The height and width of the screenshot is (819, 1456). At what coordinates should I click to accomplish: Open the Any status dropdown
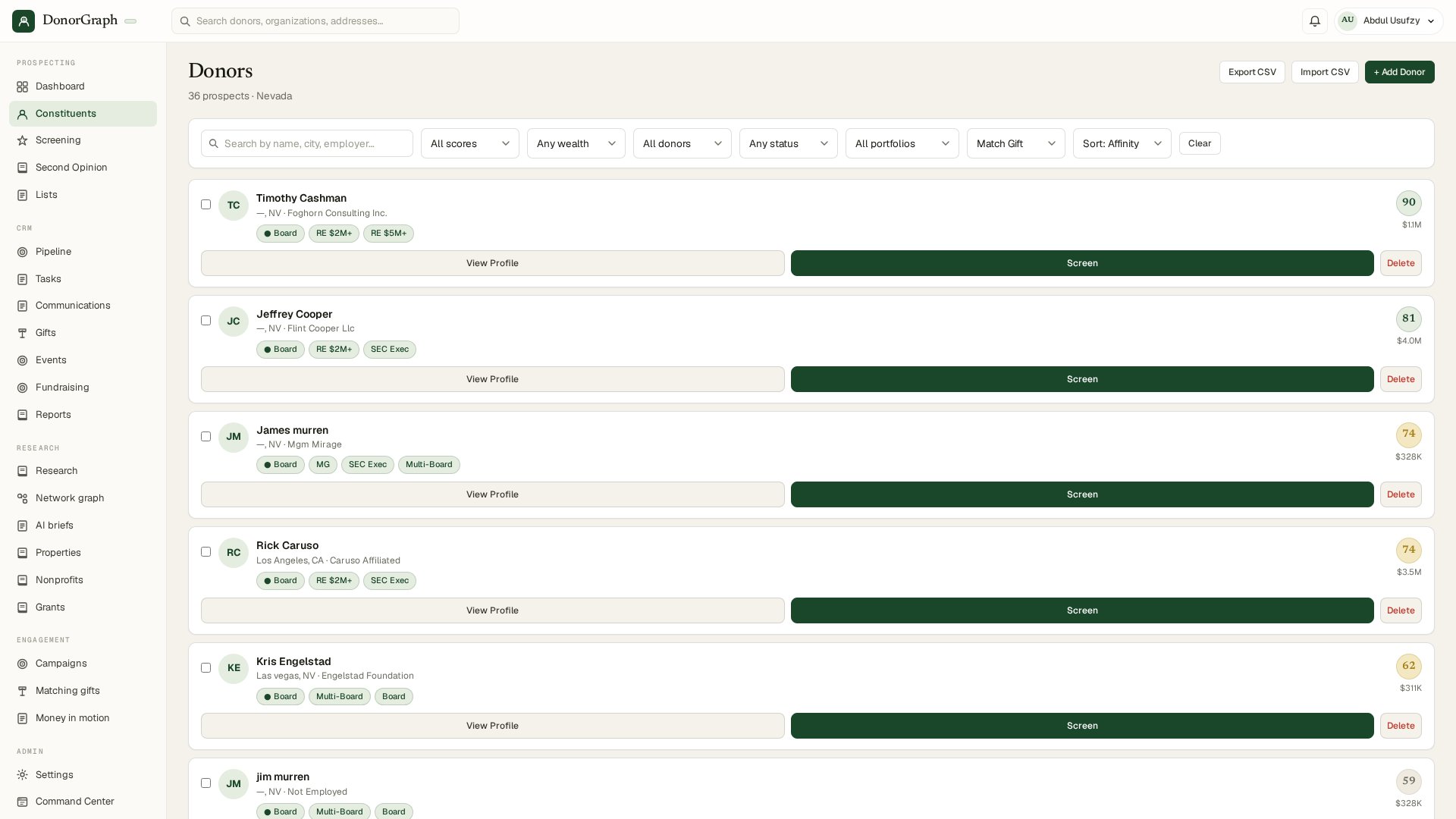tap(789, 143)
